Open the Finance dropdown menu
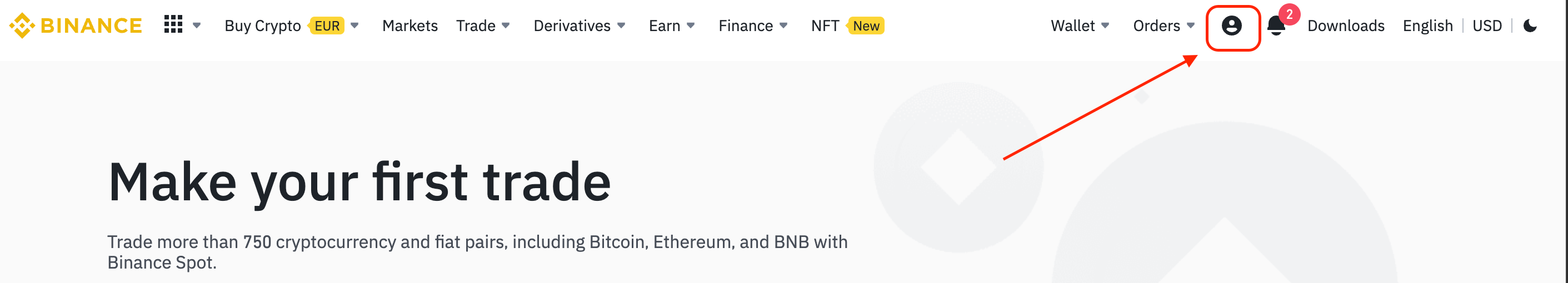Viewport: 1568px width, 283px height. pyautogui.click(x=753, y=26)
